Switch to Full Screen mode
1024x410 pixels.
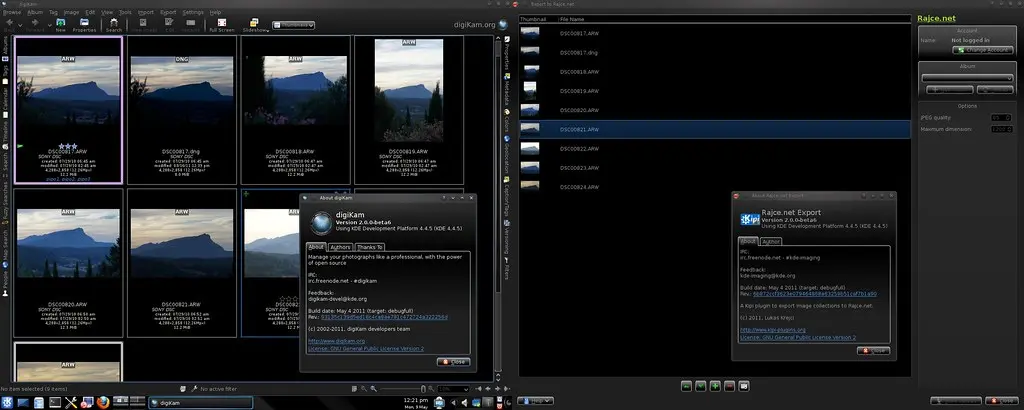(x=221, y=25)
